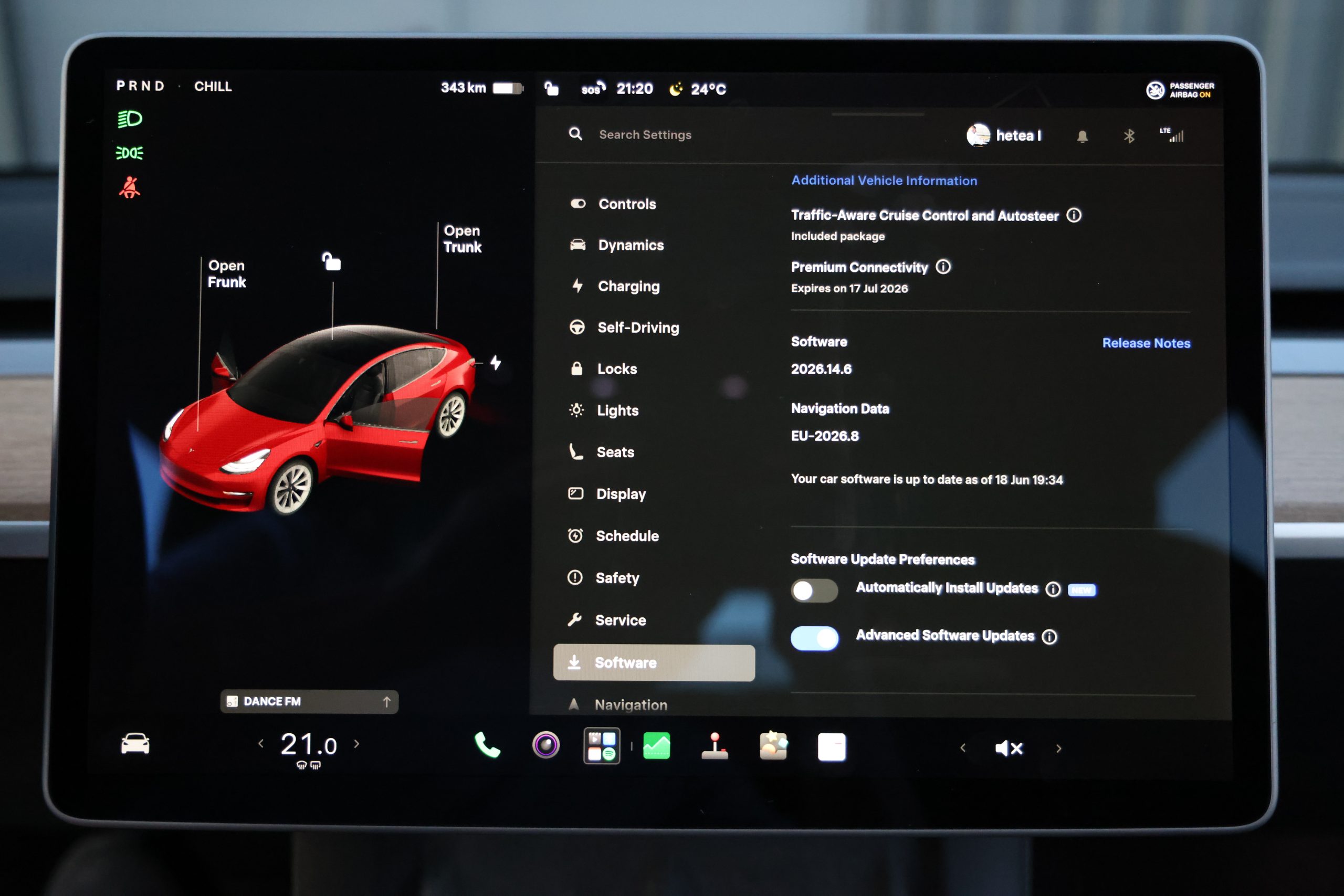Unmute the volume speaker icon
Image resolution: width=1344 pixels, height=896 pixels.
(x=1009, y=748)
